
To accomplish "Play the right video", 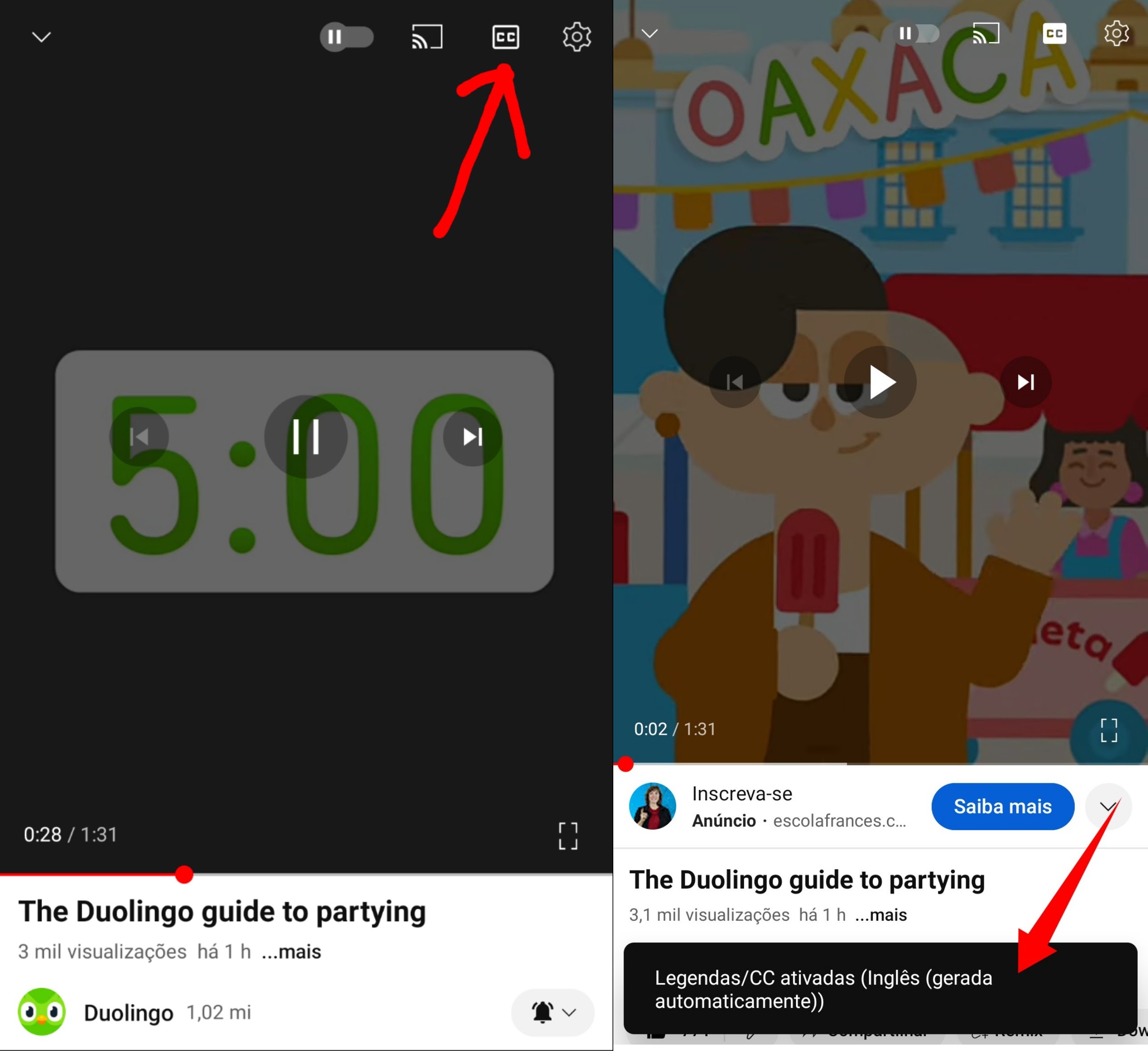I will 880,382.
